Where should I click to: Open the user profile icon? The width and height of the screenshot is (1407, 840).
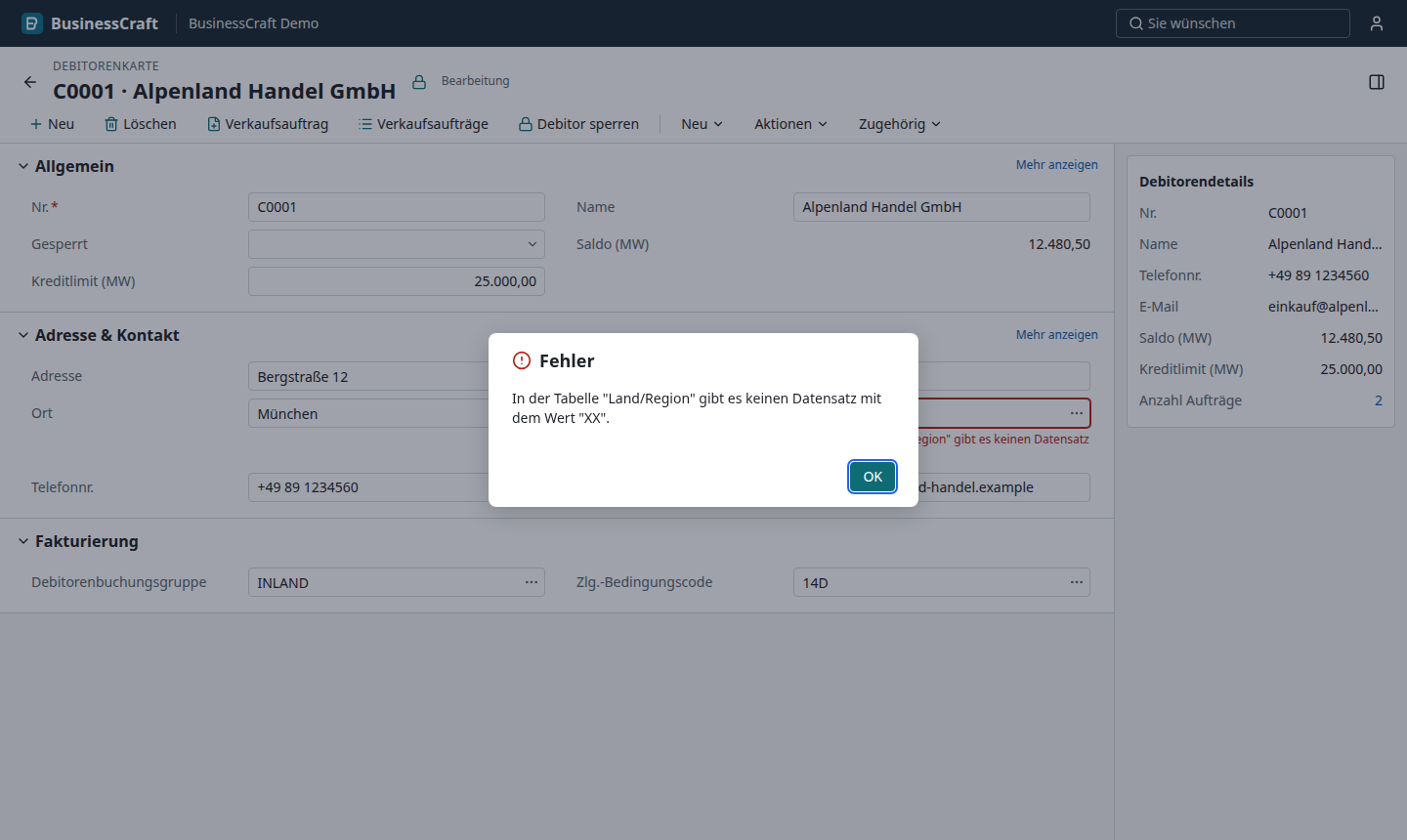coord(1377,23)
